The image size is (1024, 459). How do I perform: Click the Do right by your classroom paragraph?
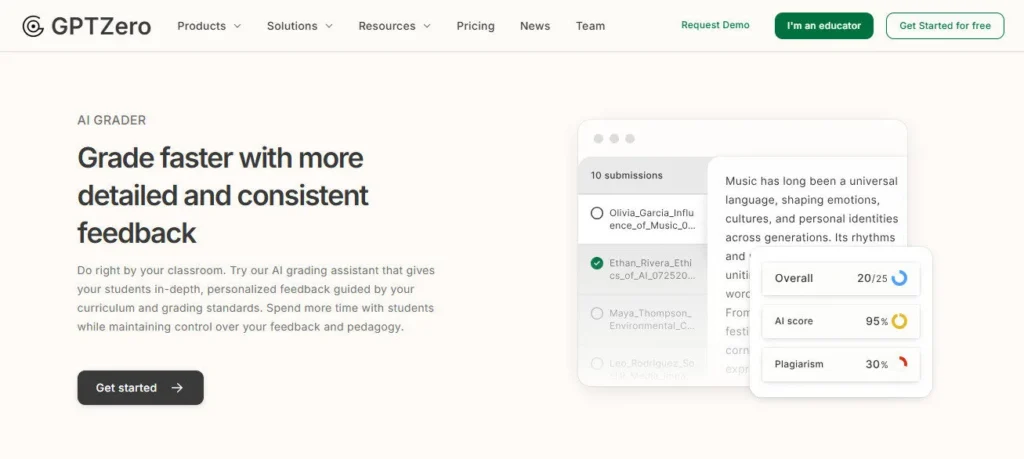coord(256,298)
